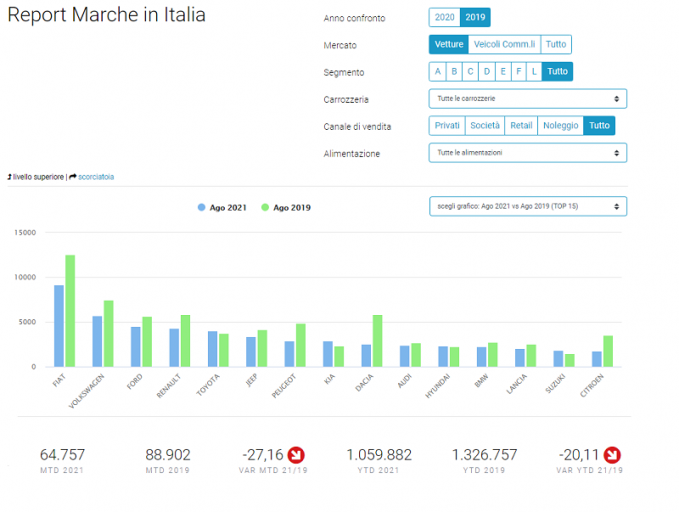The width and height of the screenshot is (679, 512).
Task: Select Tutto in Mercato row
Action: click(x=556, y=44)
